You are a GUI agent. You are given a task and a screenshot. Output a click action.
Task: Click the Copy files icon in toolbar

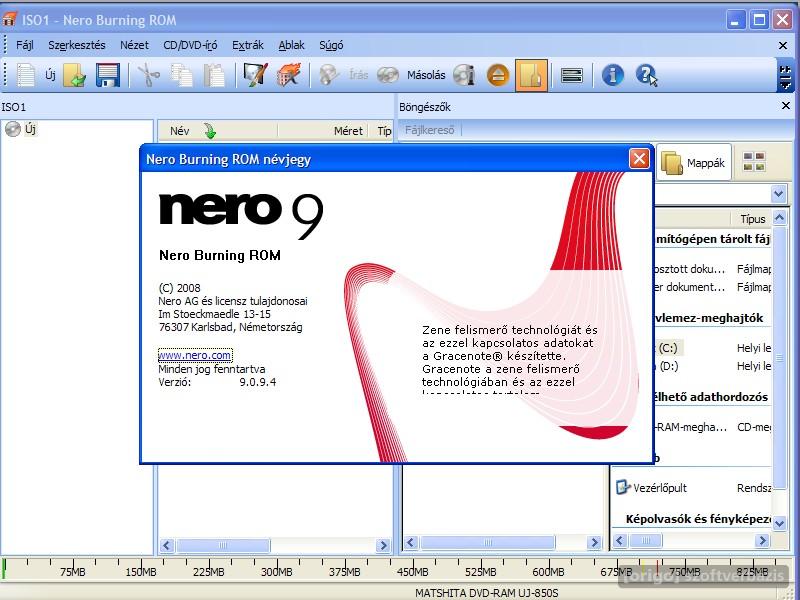[182, 75]
